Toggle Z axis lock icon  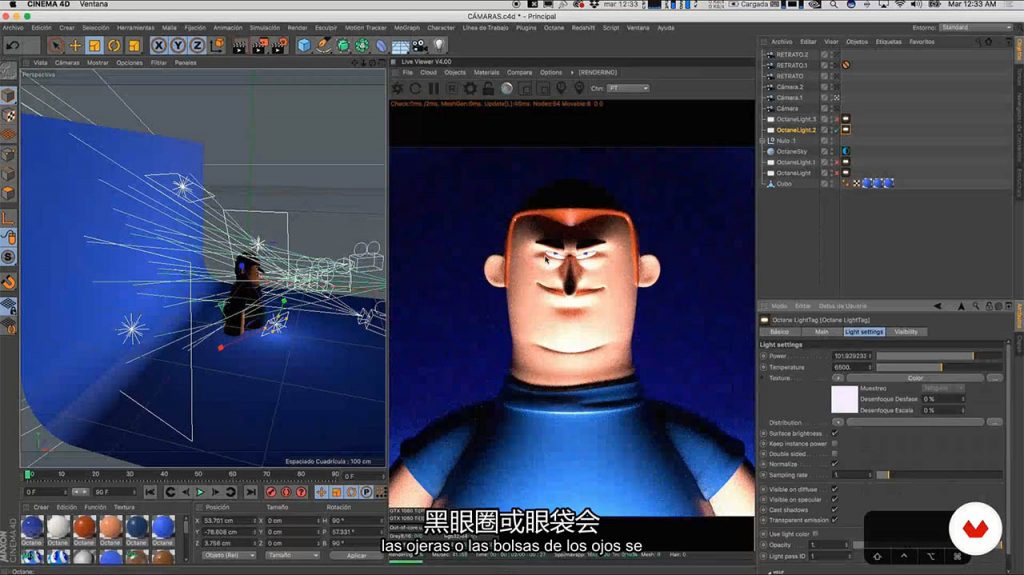coord(197,45)
